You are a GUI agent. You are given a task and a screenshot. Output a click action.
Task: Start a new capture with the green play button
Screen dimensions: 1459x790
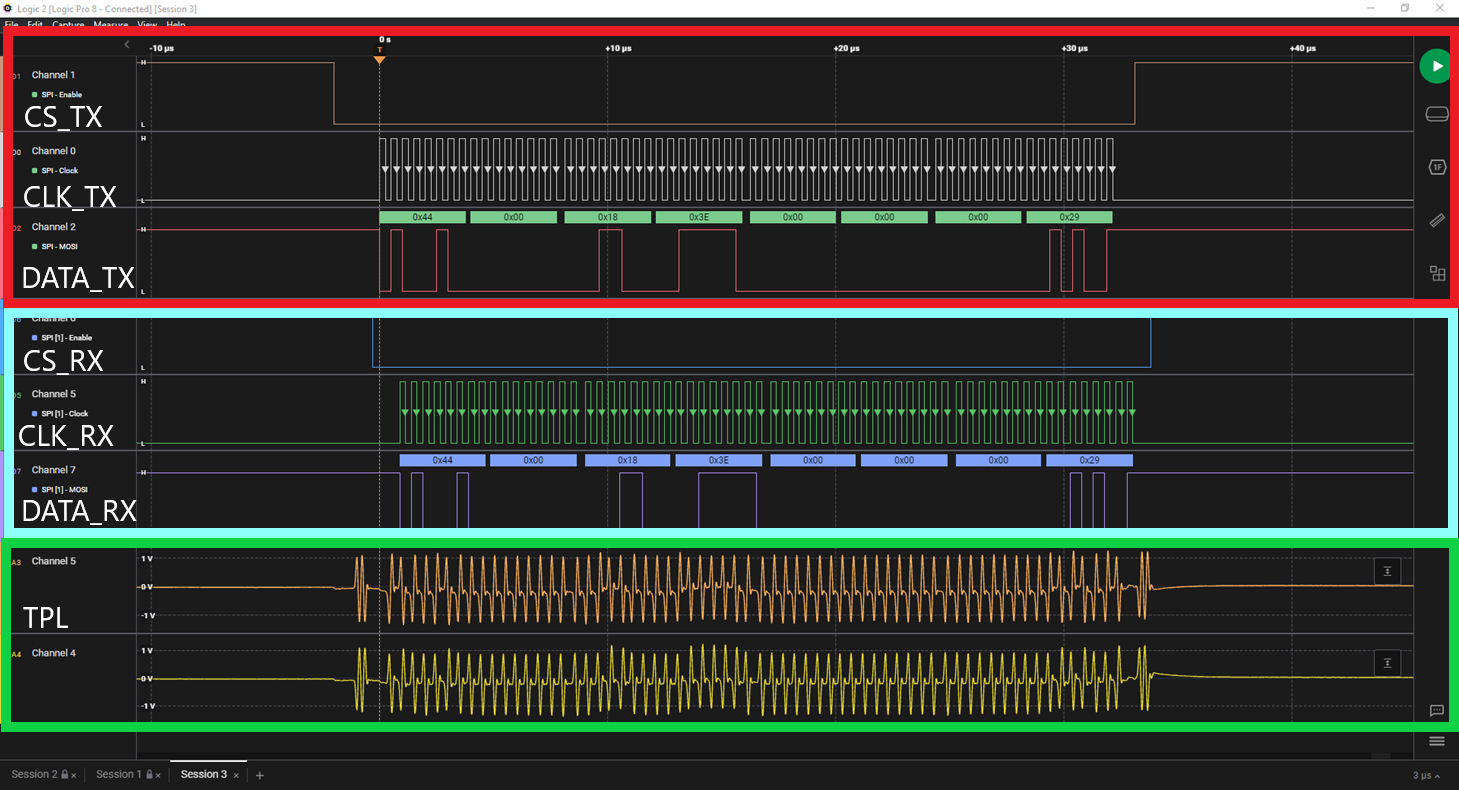[1435, 65]
